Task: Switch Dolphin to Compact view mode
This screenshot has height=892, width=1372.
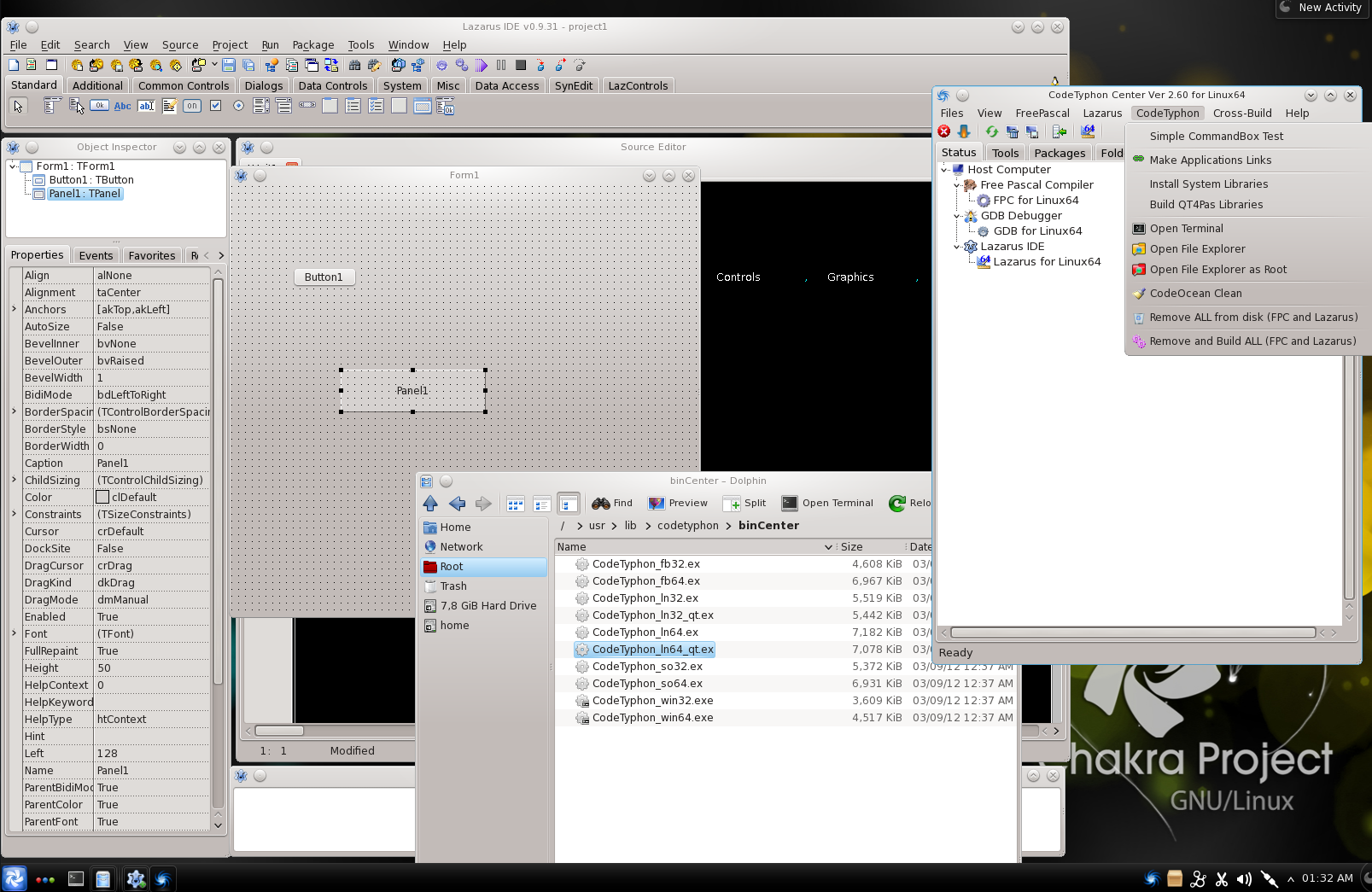Action: 541,504
